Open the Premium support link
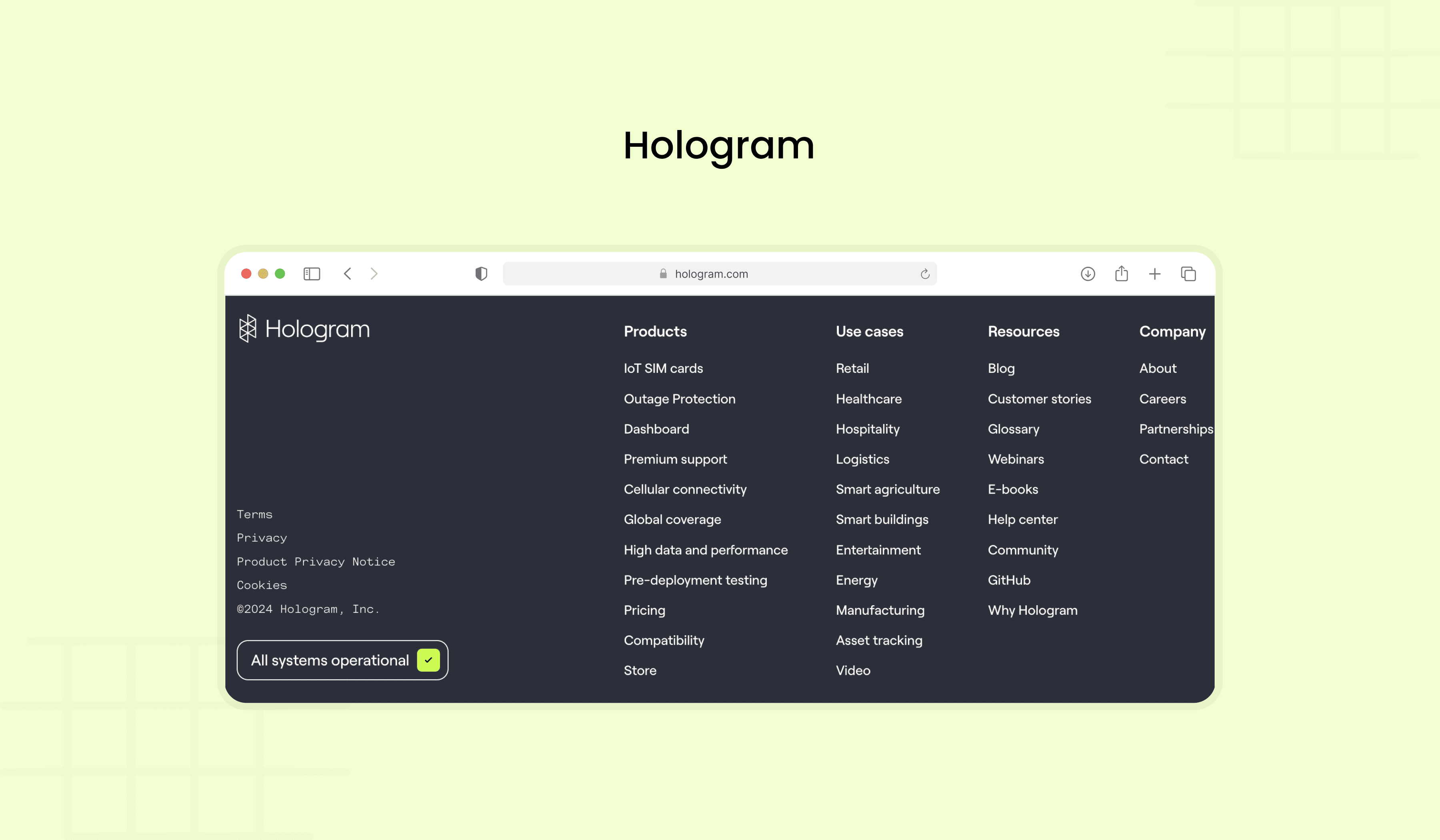This screenshot has width=1440, height=840. (676, 460)
